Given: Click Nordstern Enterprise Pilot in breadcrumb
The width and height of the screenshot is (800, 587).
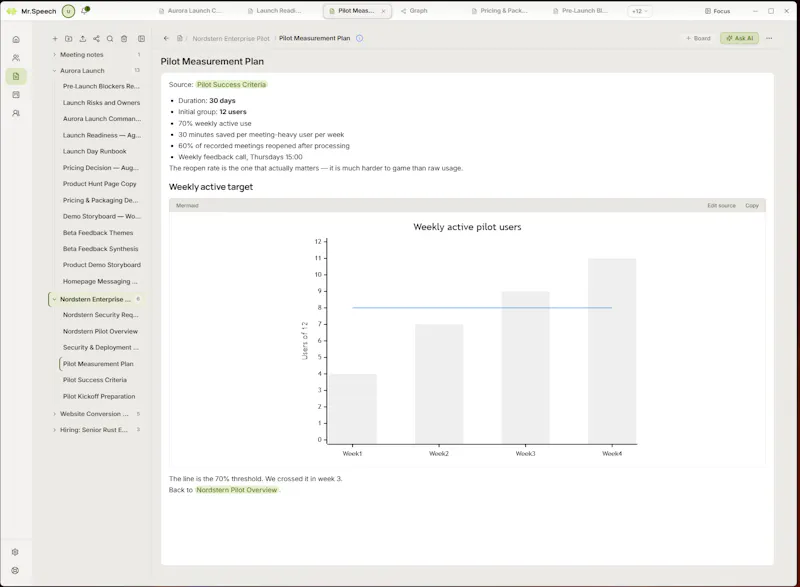Looking at the screenshot, I should point(231,38).
